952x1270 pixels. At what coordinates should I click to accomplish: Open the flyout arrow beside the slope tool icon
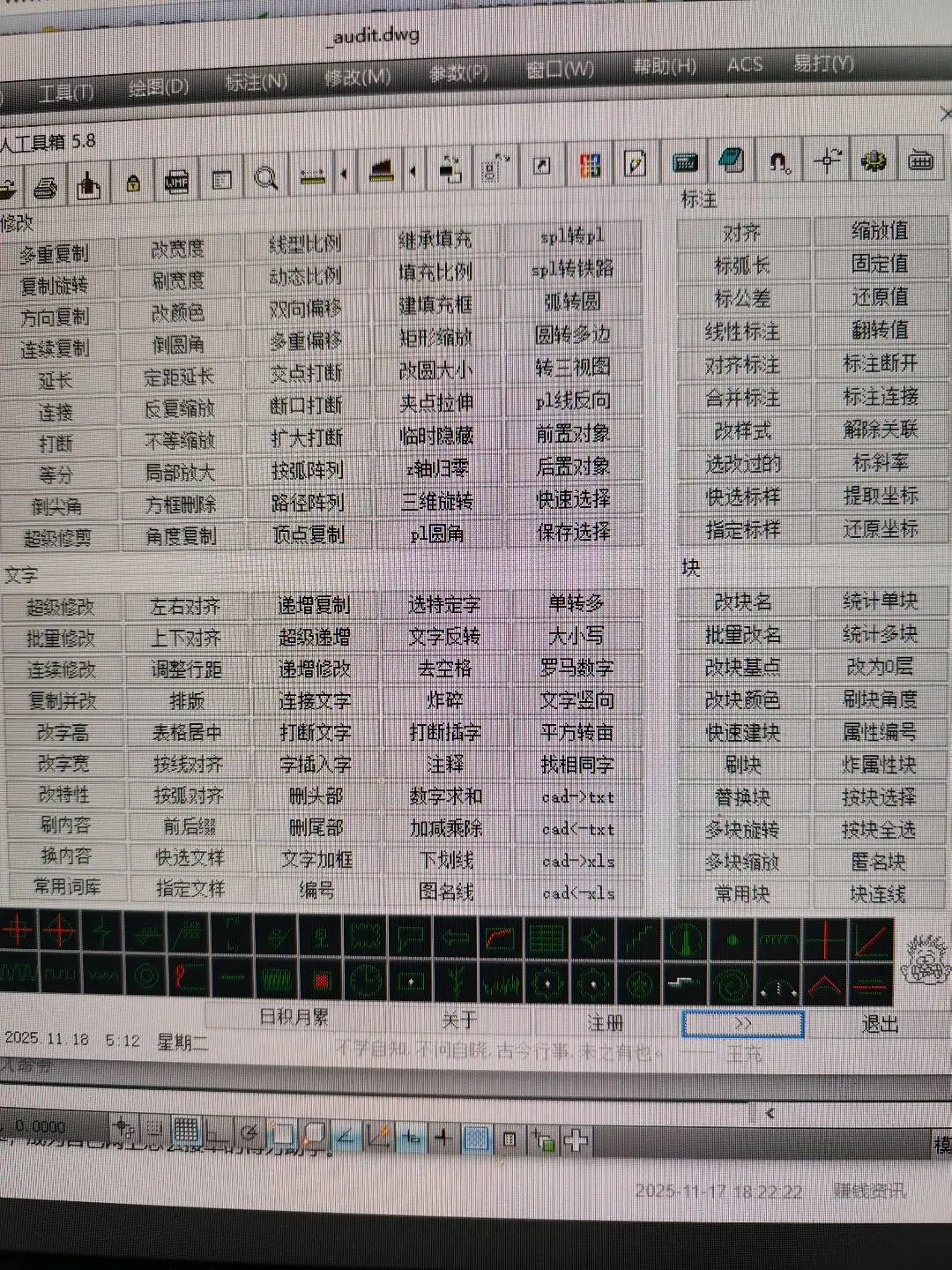(413, 174)
